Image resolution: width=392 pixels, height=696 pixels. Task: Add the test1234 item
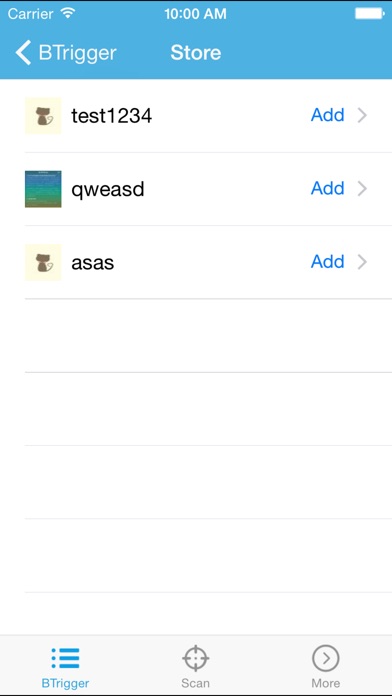coord(328,115)
